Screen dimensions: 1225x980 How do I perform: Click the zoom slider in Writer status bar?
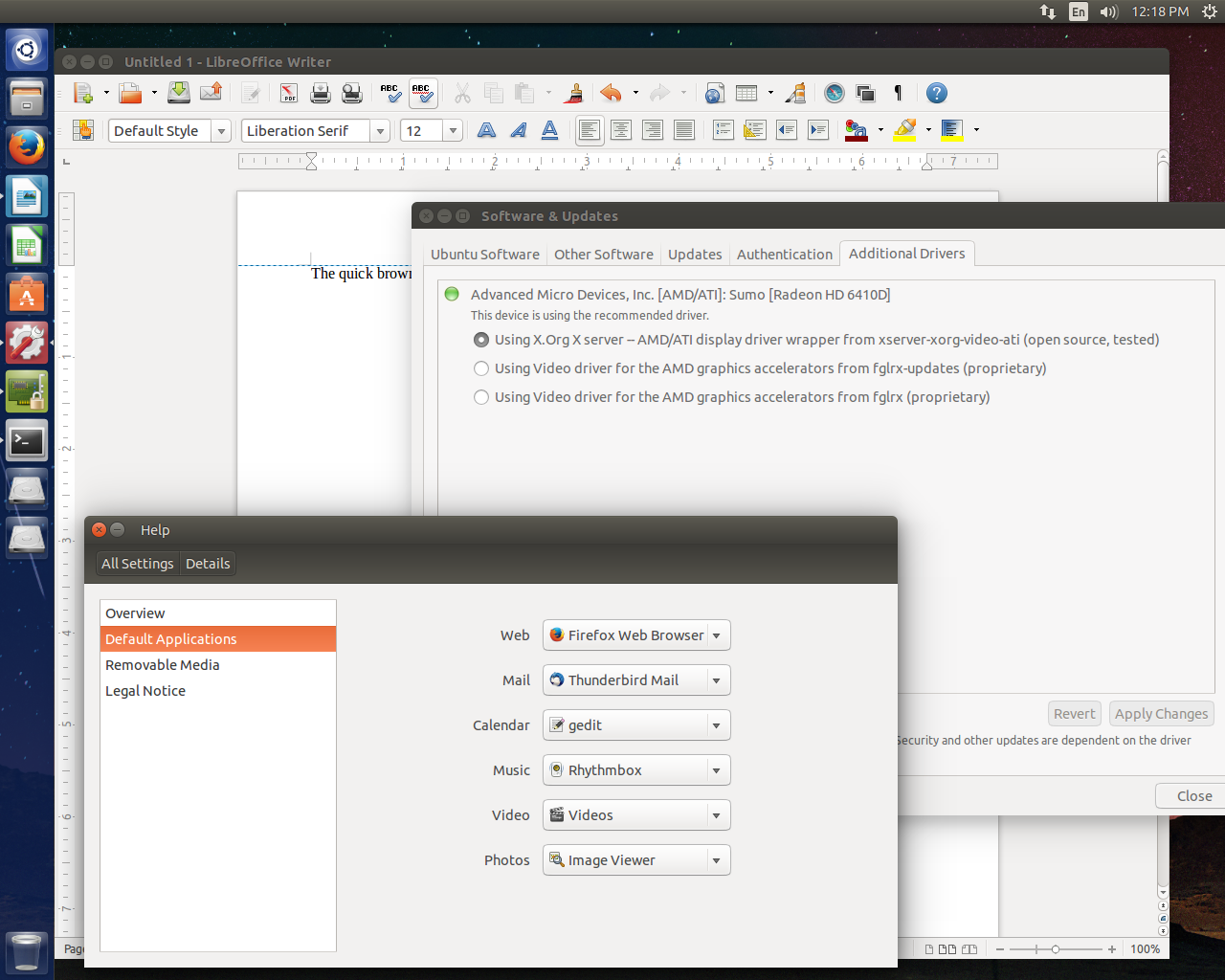[x=1055, y=949]
